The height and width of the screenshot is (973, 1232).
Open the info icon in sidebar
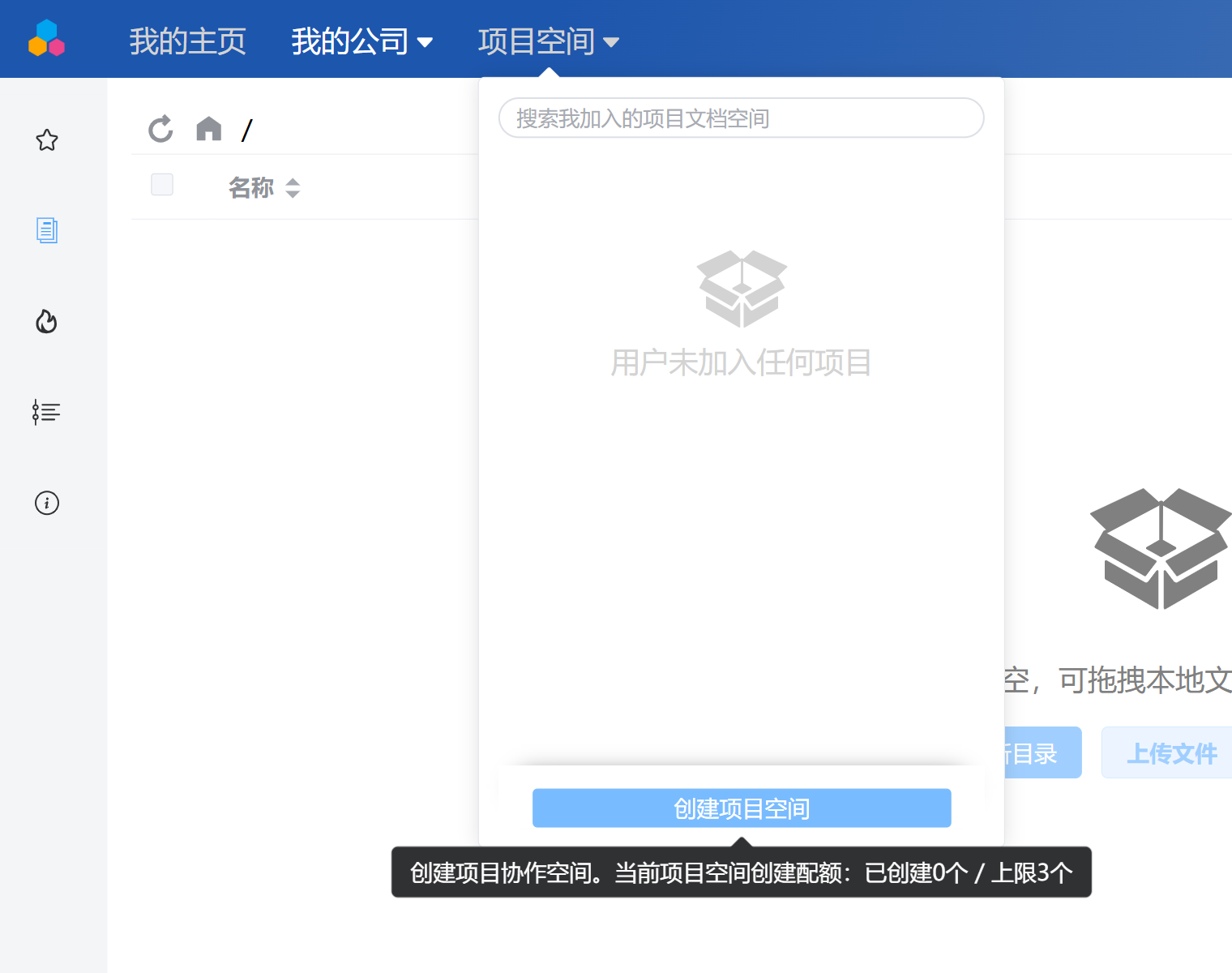point(47,503)
